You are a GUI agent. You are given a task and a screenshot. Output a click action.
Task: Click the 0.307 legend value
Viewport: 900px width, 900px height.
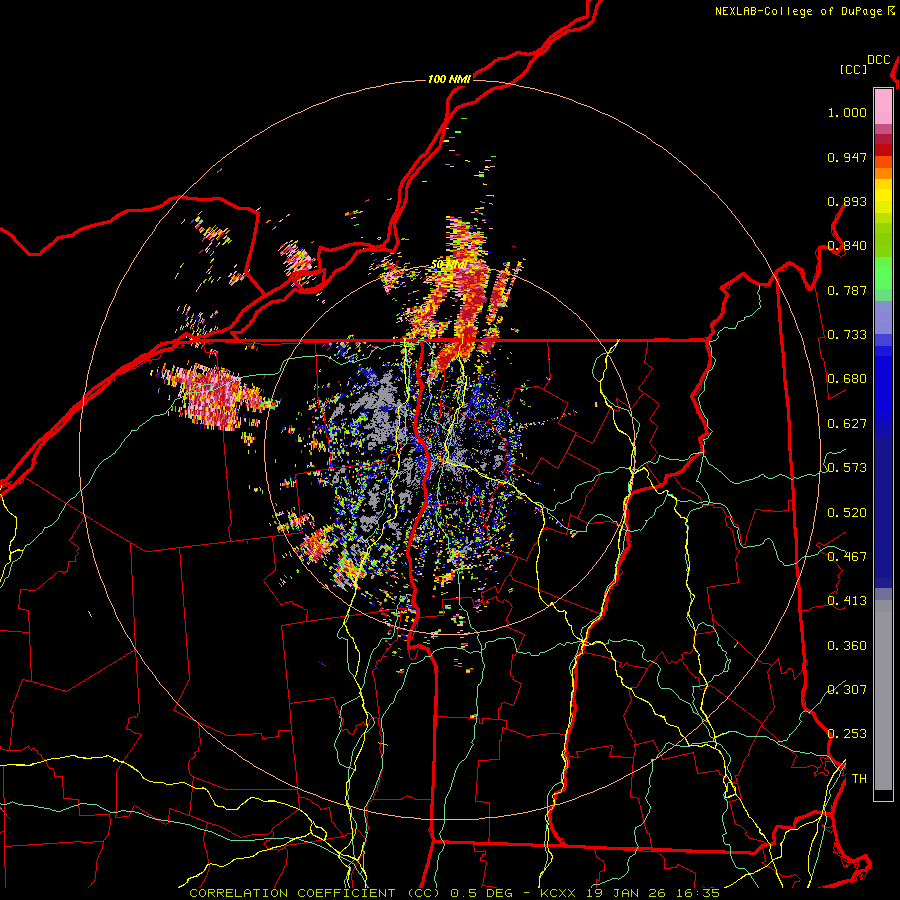(847, 689)
